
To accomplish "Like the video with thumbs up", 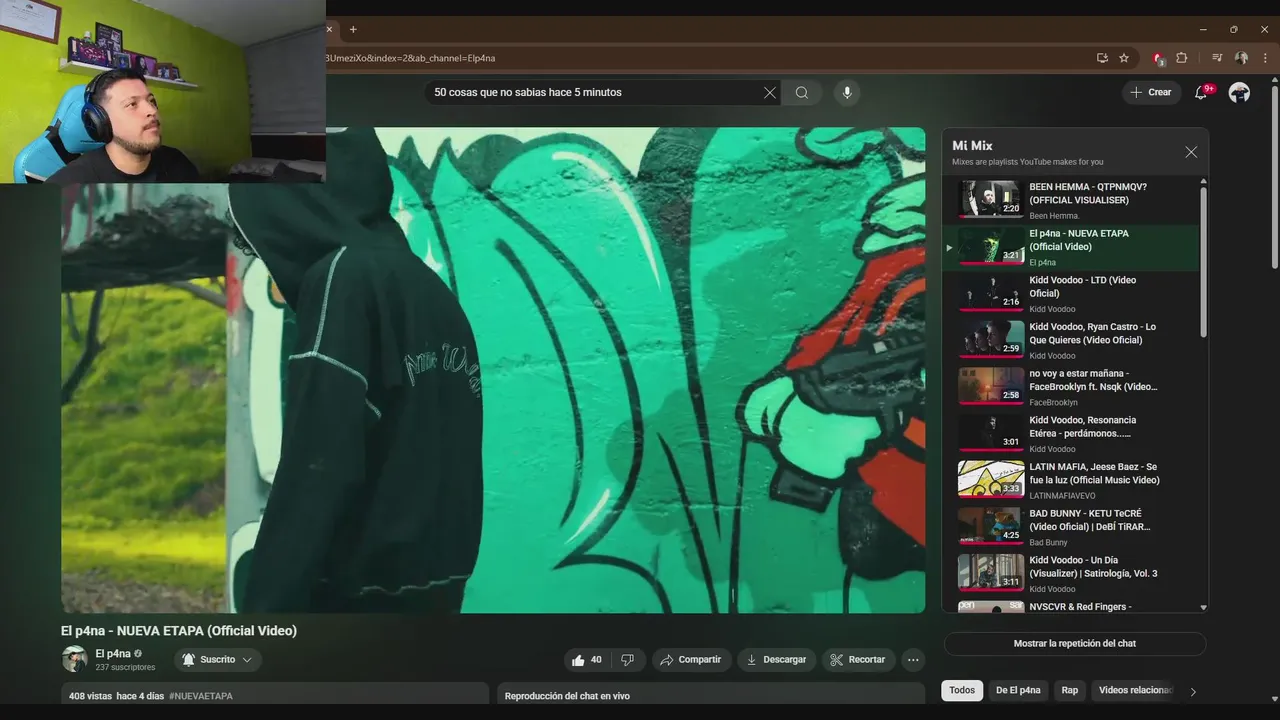I will (587, 660).
